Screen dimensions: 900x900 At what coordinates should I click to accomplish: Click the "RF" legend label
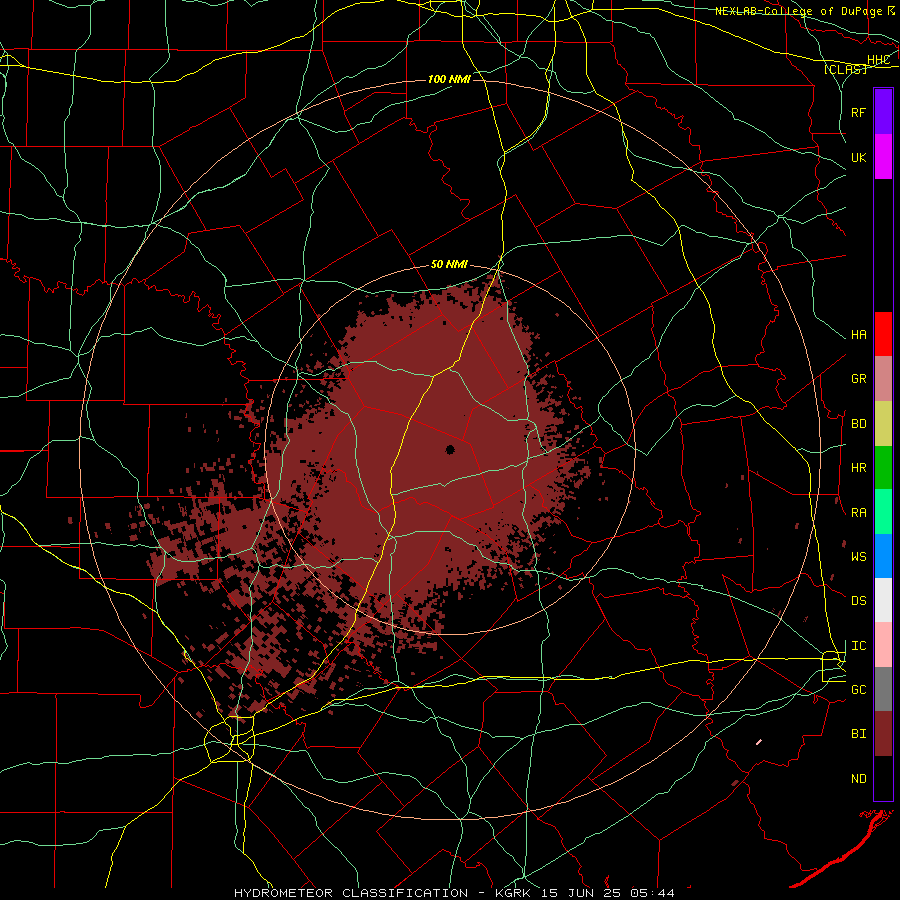(x=858, y=112)
